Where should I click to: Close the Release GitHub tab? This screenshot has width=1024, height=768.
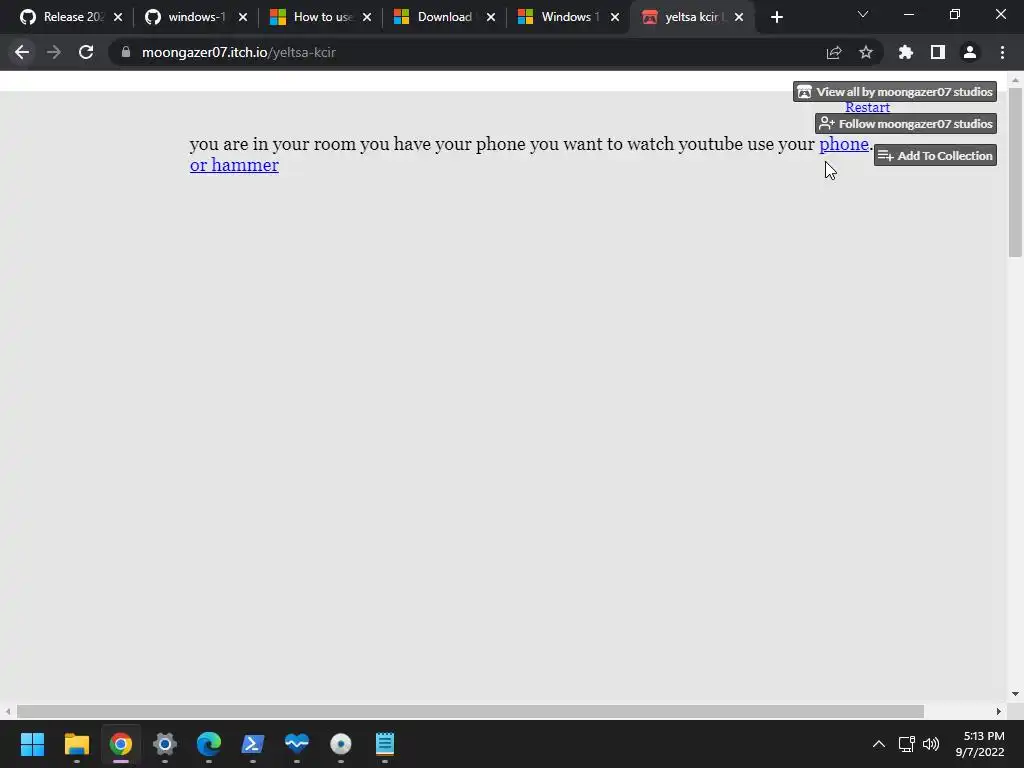click(118, 17)
